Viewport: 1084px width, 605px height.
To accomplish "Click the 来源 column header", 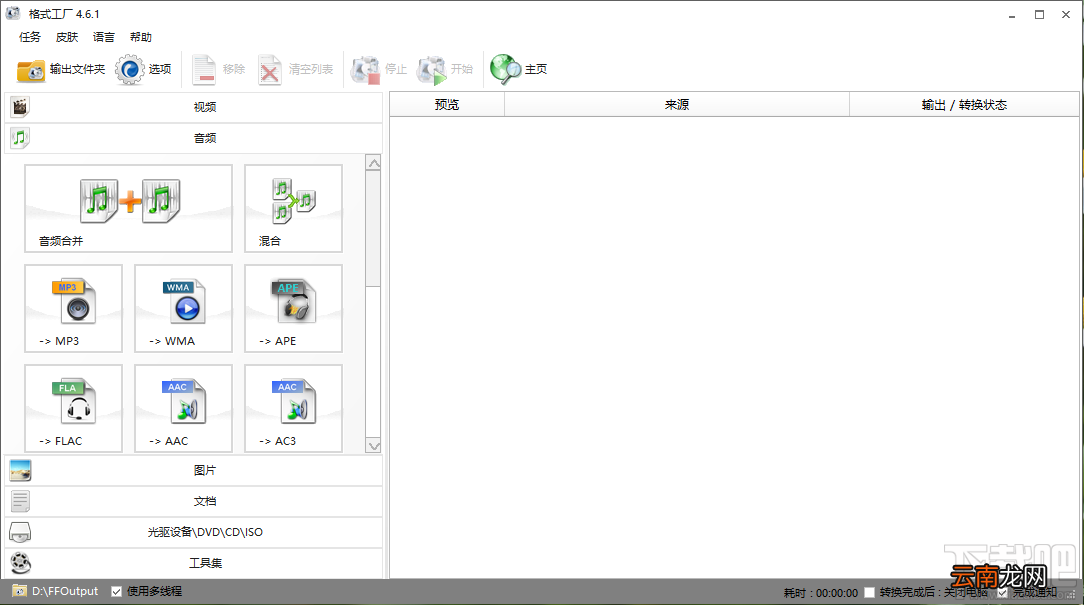I will pos(677,104).
